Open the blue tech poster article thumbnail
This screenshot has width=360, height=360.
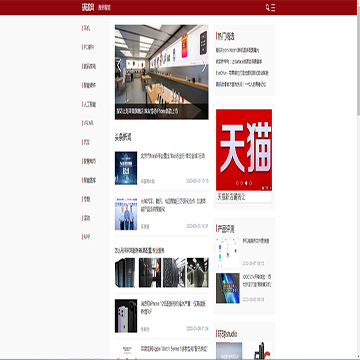click(126, 168)
